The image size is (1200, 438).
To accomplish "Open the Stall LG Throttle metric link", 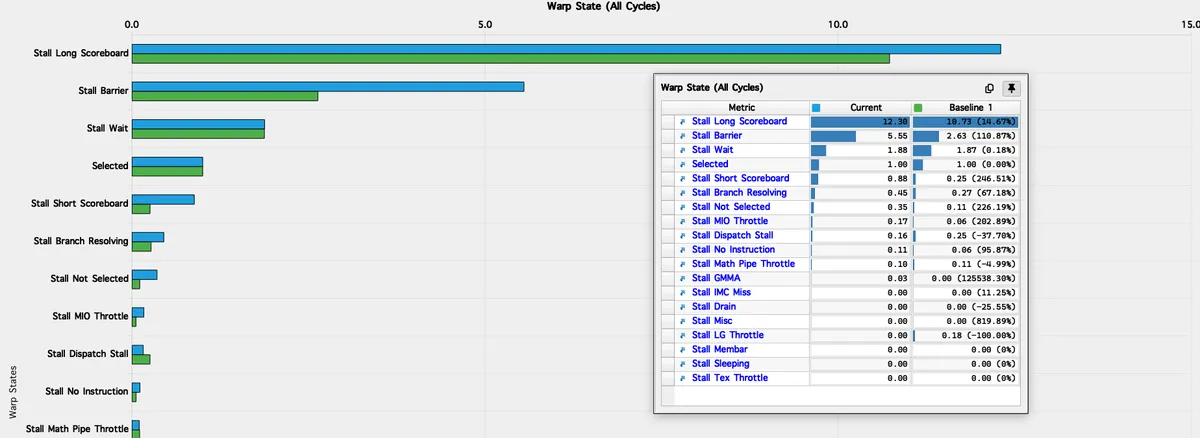I will point(727,335).
